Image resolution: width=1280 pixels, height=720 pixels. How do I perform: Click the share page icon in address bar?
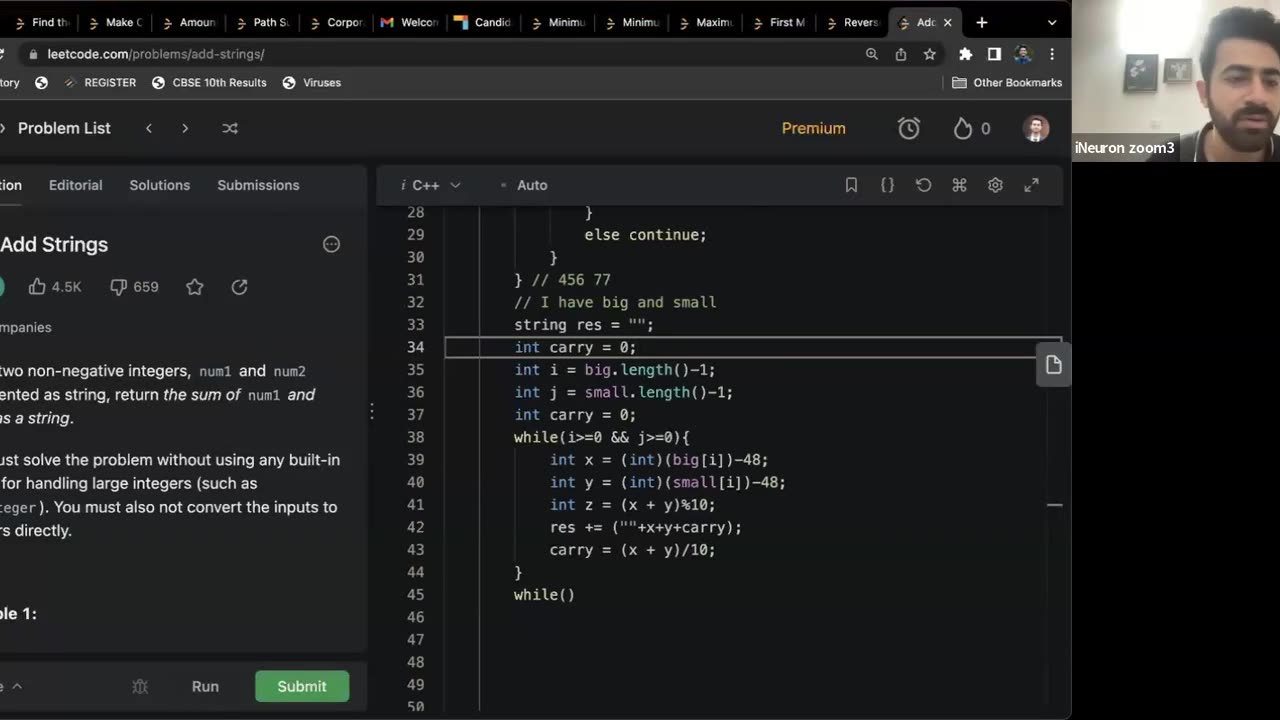click(x=901, y=54)
